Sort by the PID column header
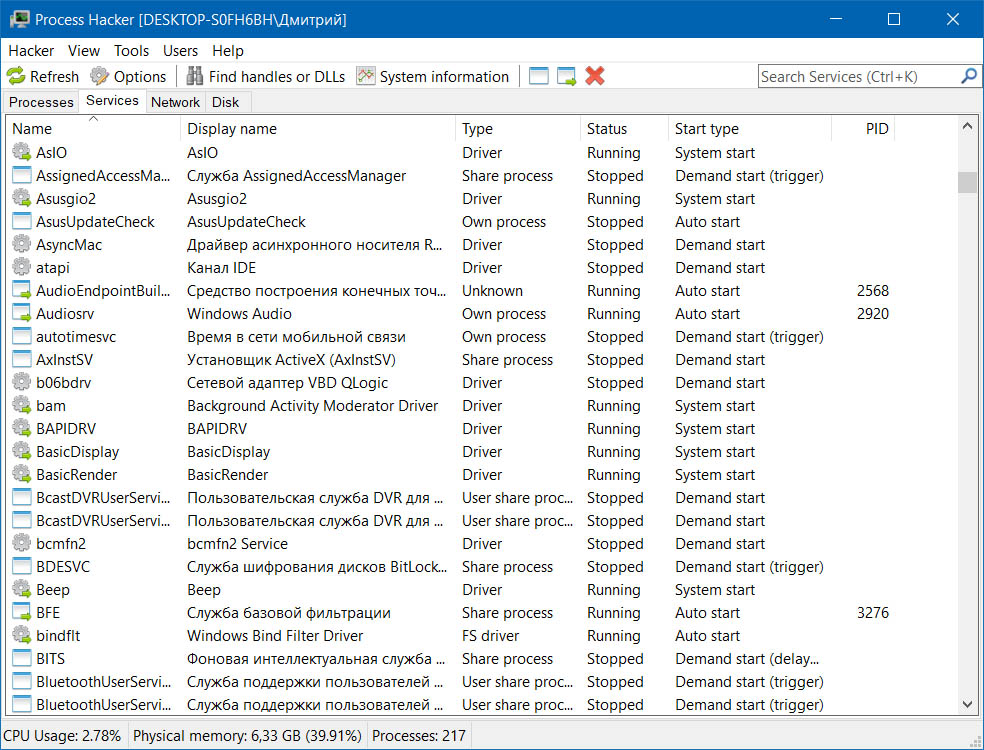984x750 pixels. coord(864,129)
